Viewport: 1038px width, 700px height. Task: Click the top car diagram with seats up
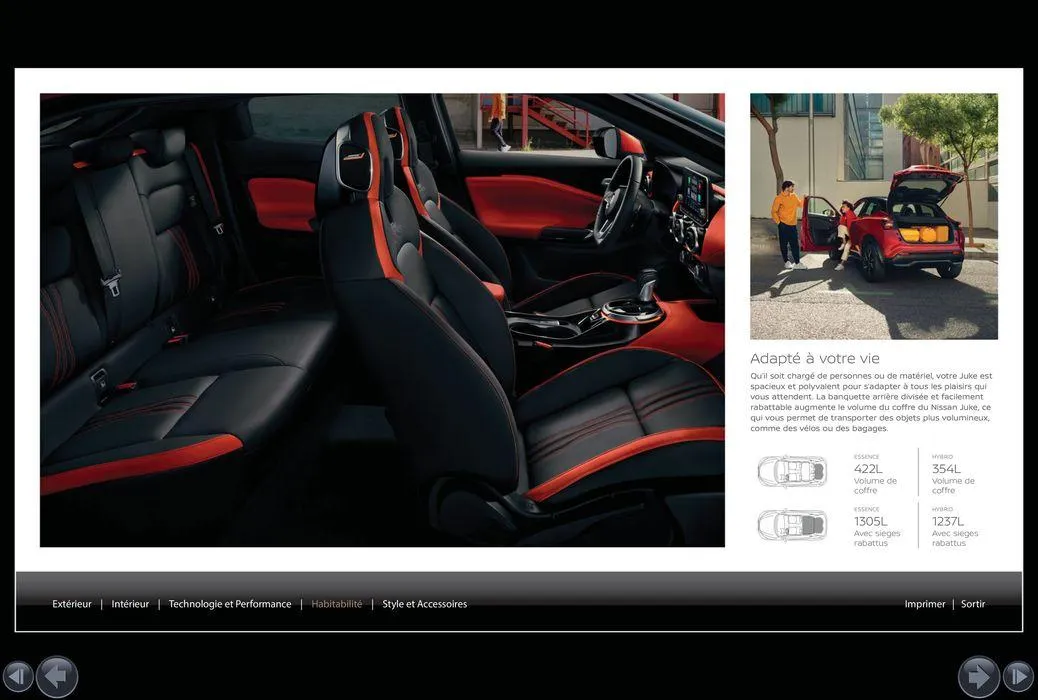[x=792, y=471]
